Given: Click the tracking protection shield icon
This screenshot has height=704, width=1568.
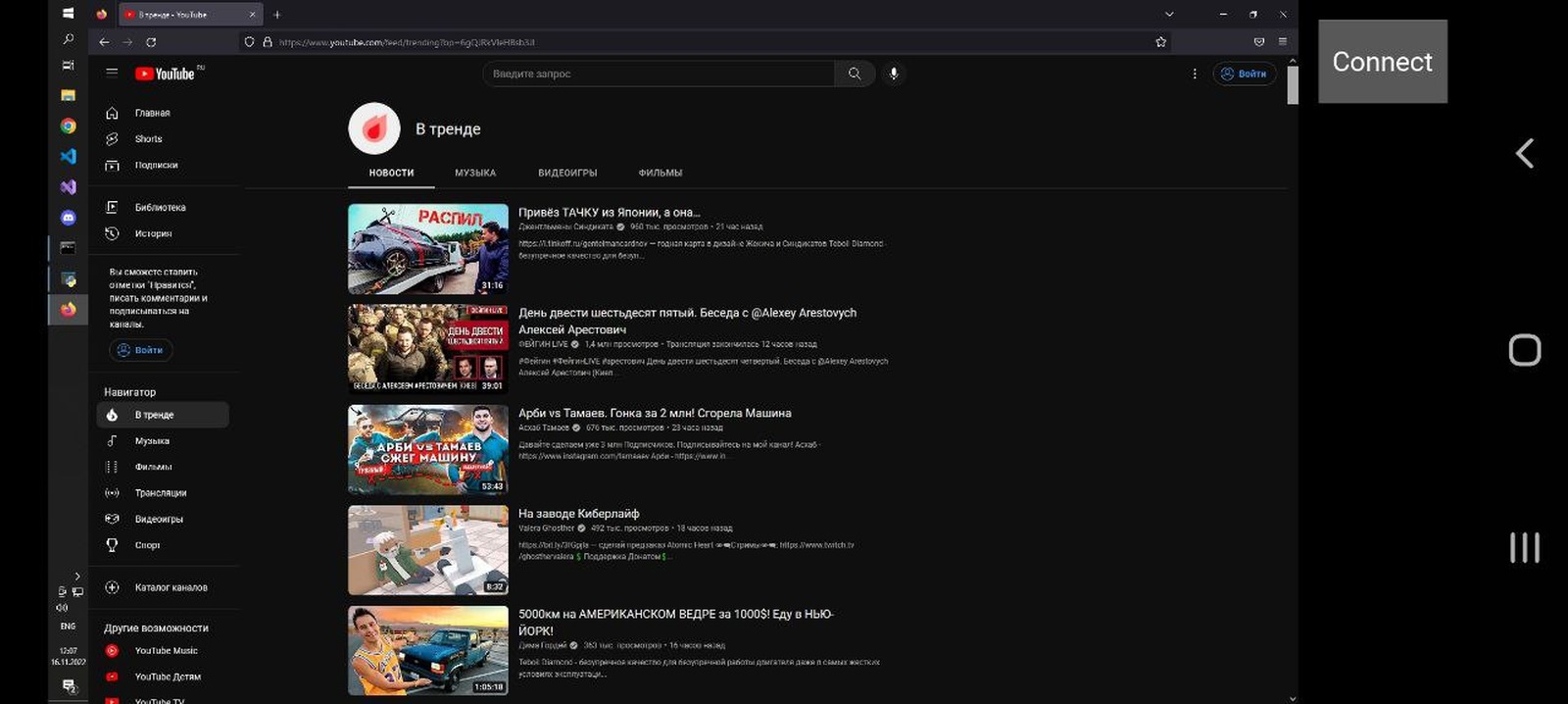Looking at the screenshot, I should pos(250,42).
